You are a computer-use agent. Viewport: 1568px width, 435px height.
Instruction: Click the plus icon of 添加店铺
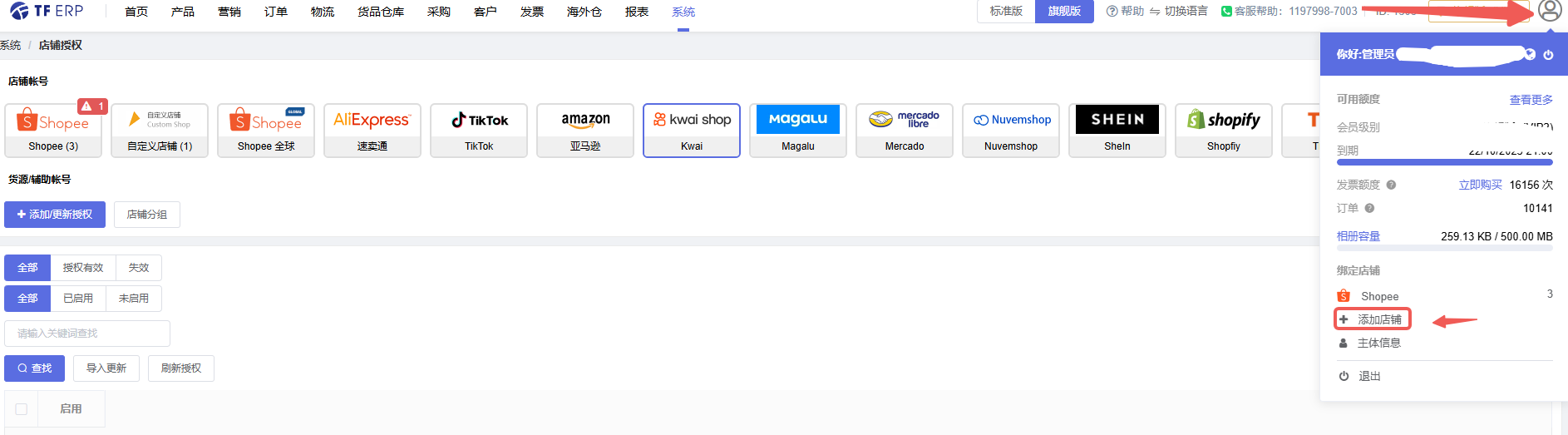point(1344,319)
